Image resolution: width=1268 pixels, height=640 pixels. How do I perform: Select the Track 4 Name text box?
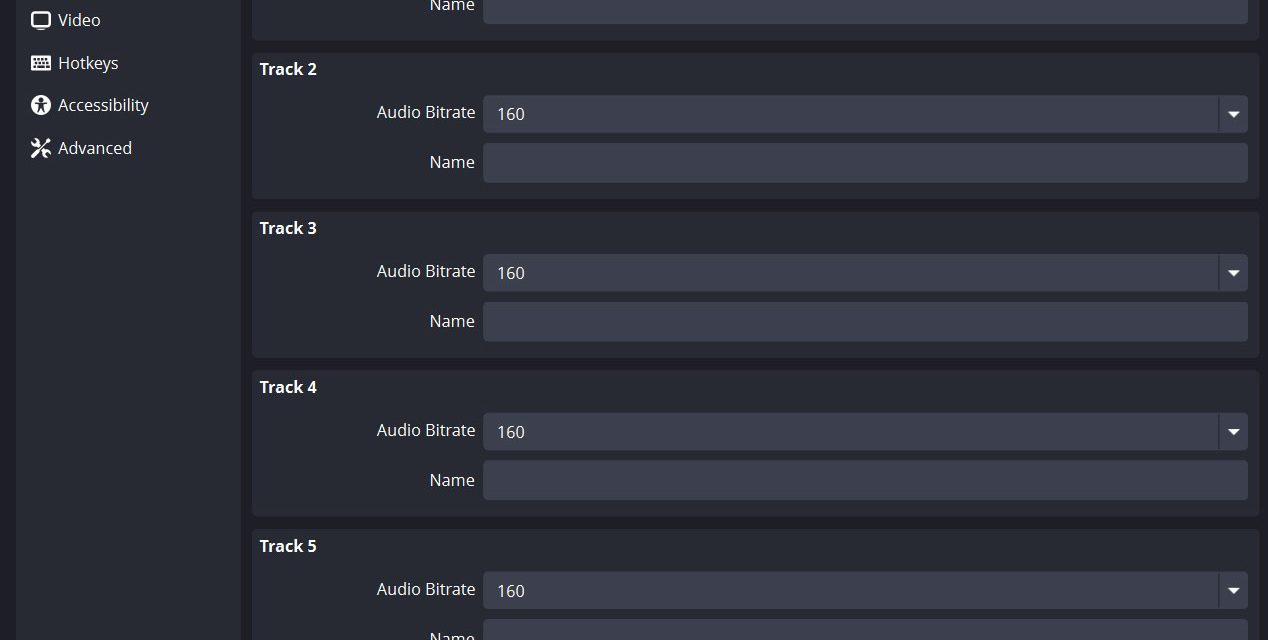coord(865,481)
